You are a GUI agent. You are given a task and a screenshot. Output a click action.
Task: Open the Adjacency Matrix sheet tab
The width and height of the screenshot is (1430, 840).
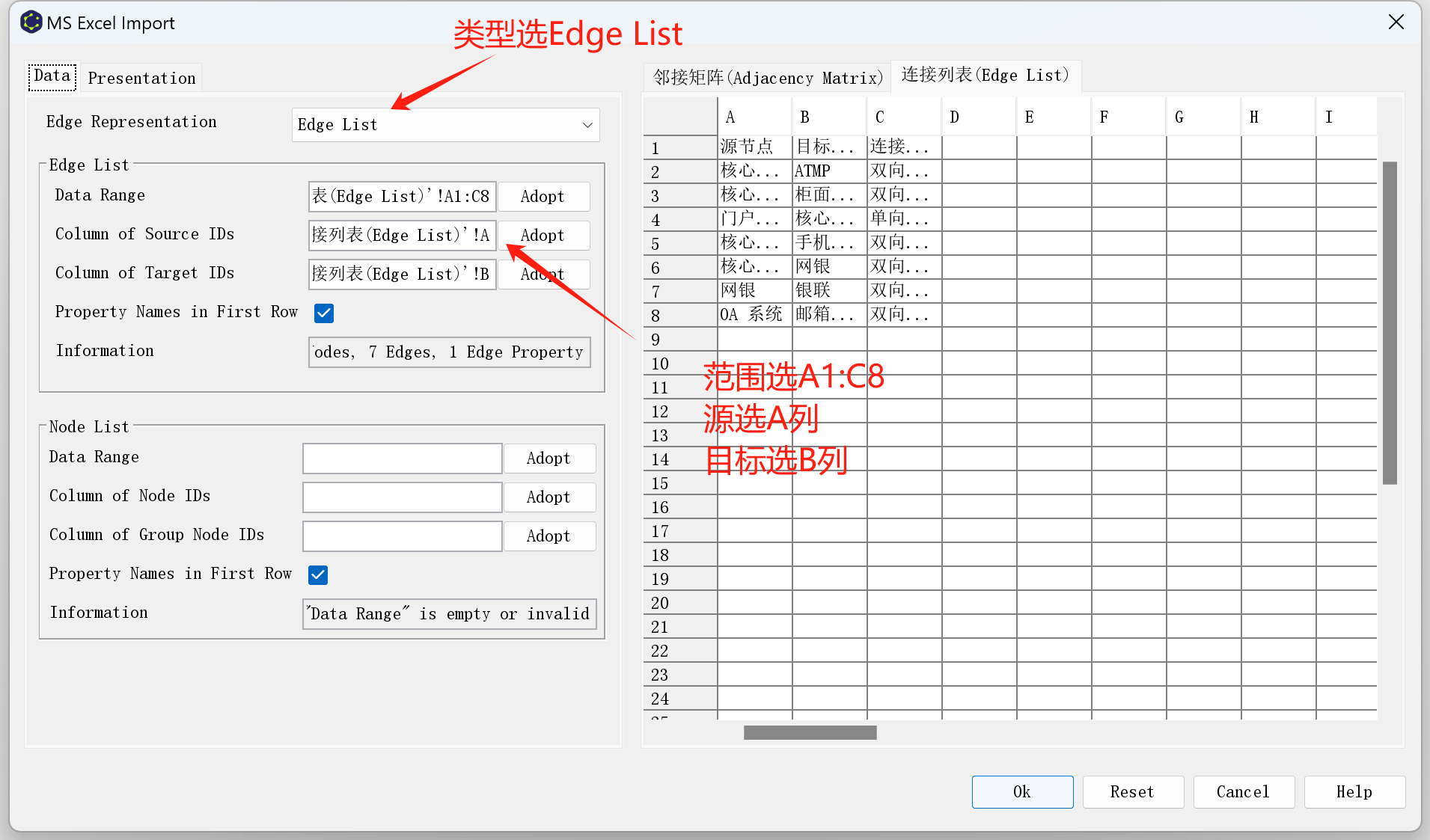[x=767, y=78]
